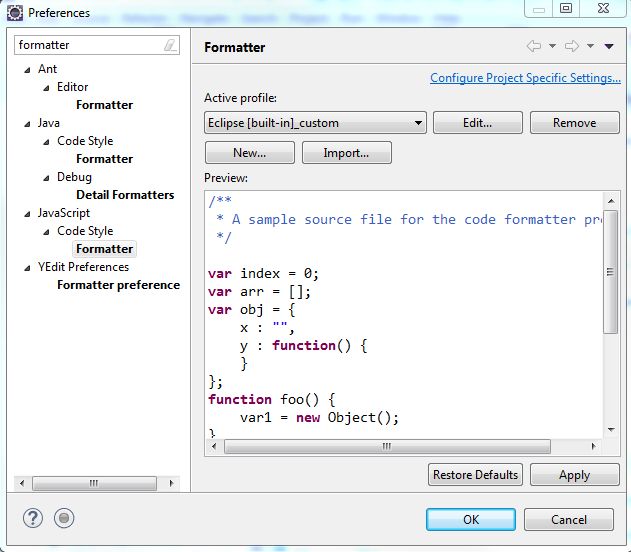Select the JavaScript tree item
The width and height of the screenshot is (631, 552).
[x=64, y=213]
